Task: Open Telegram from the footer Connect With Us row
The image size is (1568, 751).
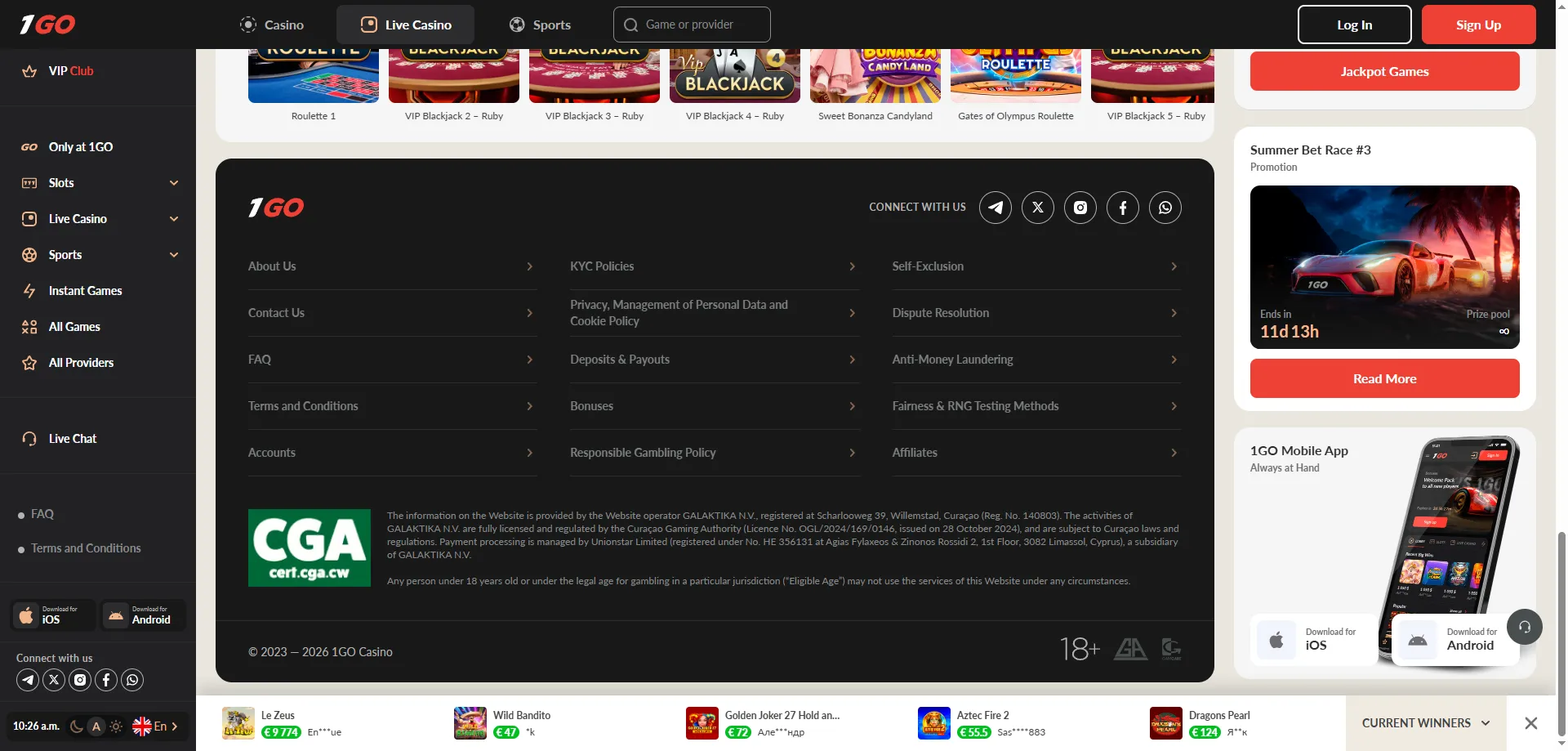Action: 996,208
